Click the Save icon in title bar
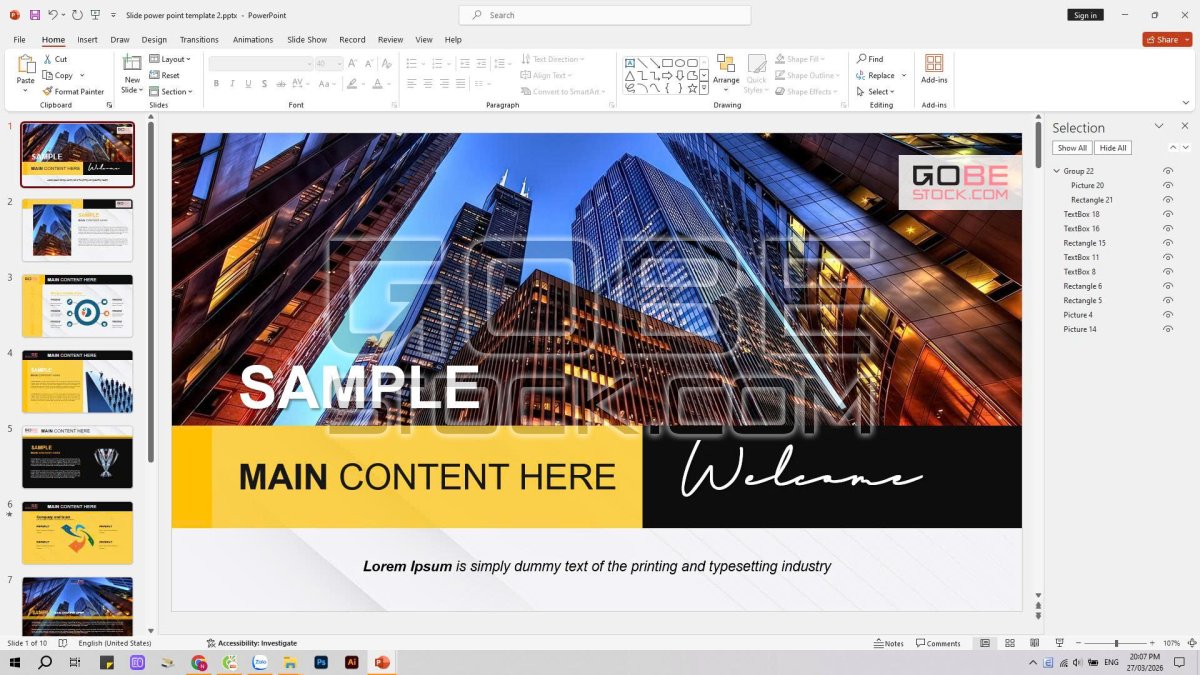This screenshot has width=1200, height=675. [x=35, y=15]
